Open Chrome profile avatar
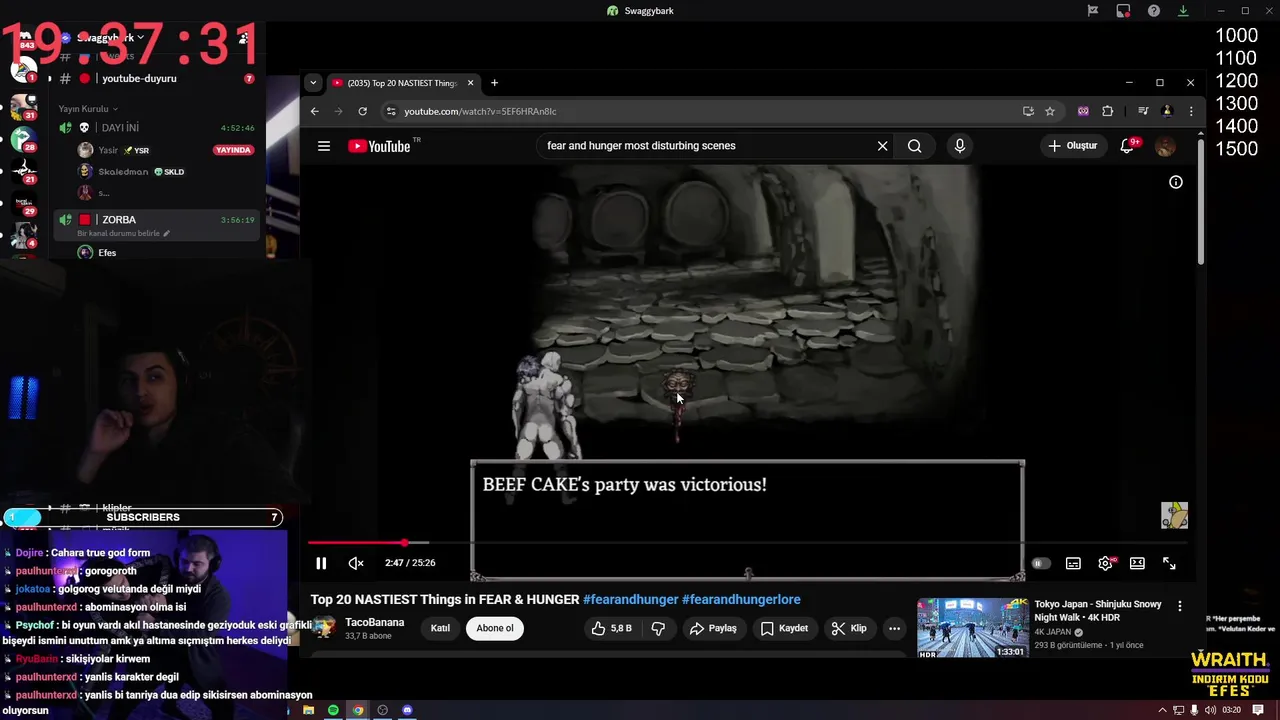The image size is (1280, 720). pos(1167,111)
